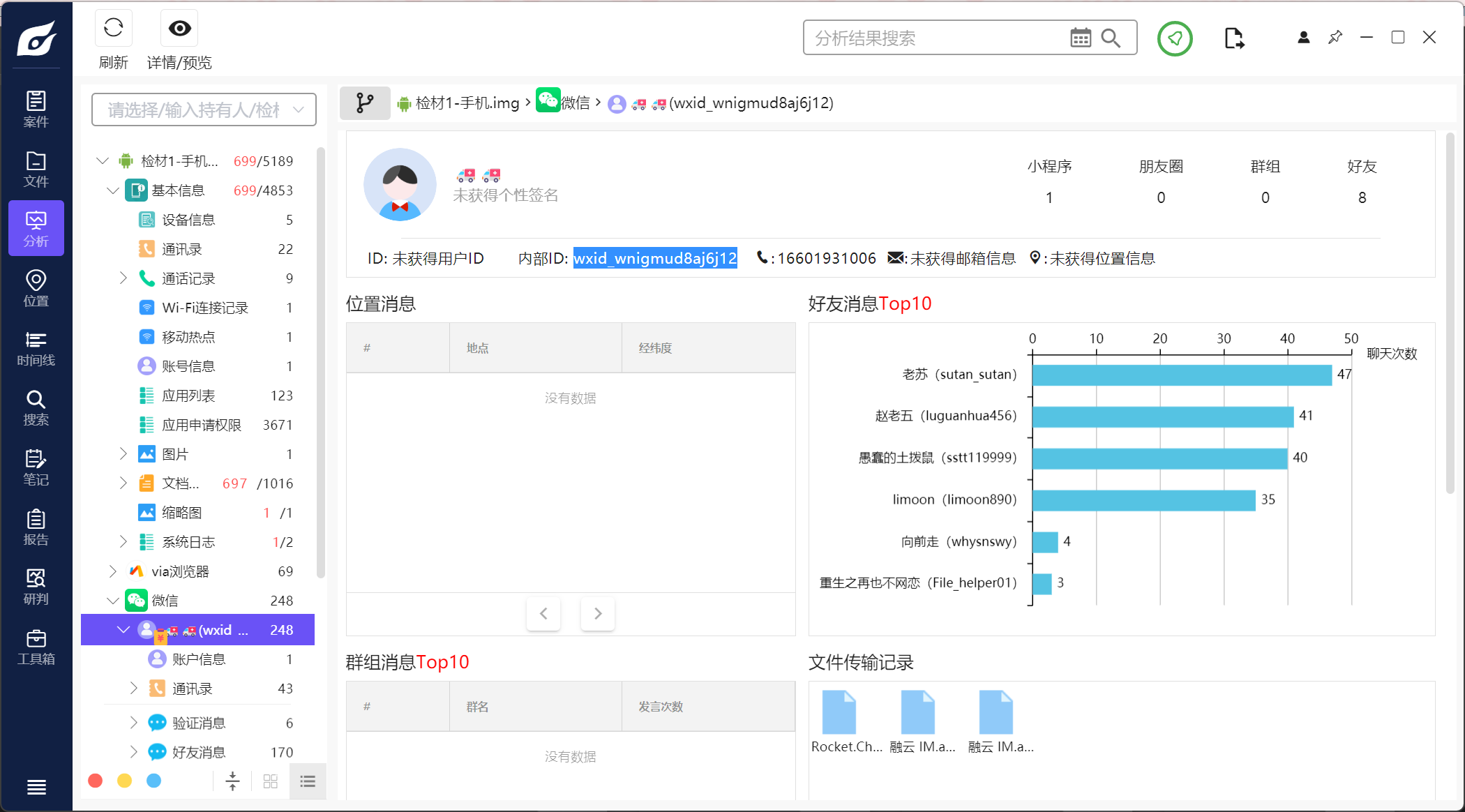This screenshot has width=1465, height=812.
Task: Toggle the 详情/预览 eye preview icon
Action: coord(179,29)
